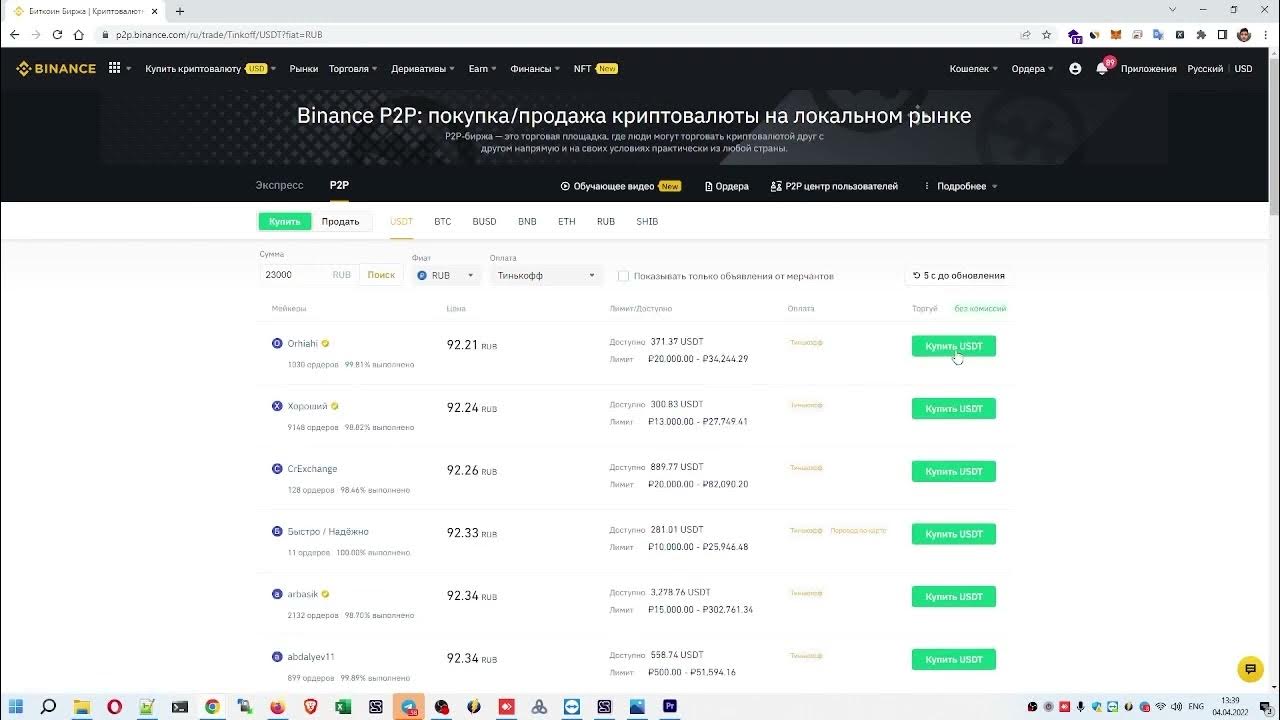Open Firefox from taskbar

277,706
